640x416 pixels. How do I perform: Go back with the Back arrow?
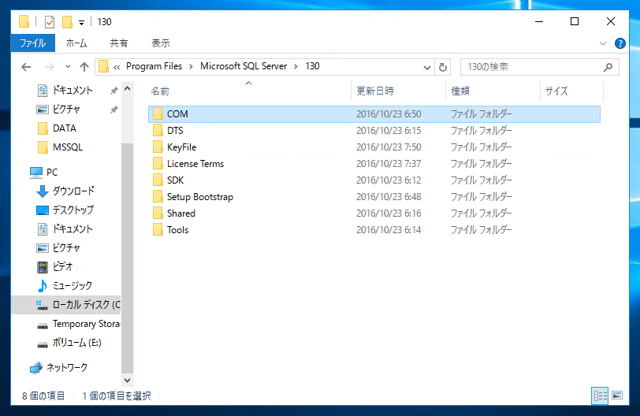point(26,67)
